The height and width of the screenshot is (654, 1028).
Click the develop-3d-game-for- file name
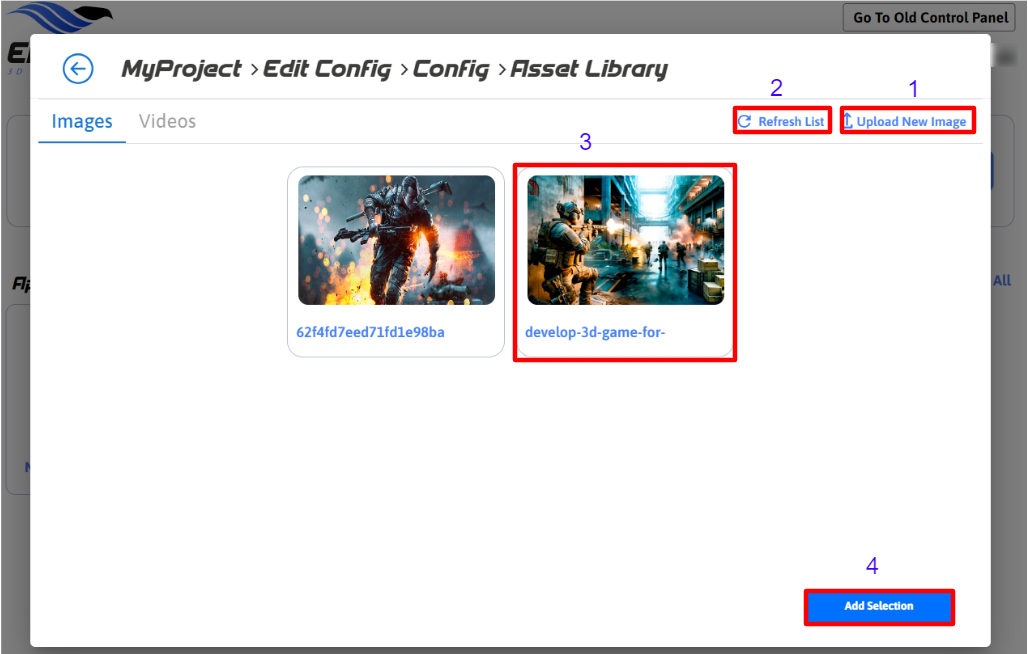(x=595, y=332)
